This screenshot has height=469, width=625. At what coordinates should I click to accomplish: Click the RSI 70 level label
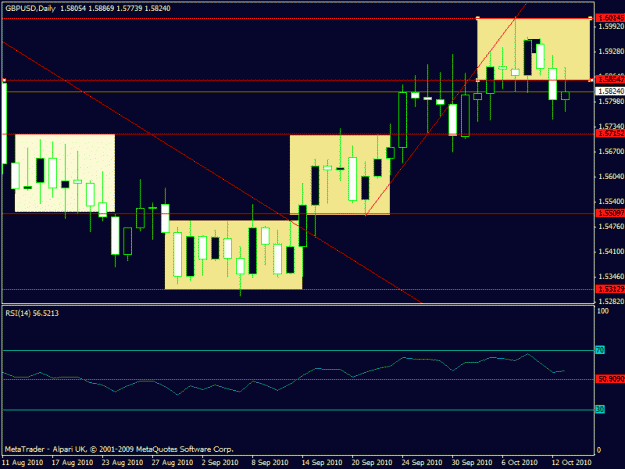click(x=600, y=350)
